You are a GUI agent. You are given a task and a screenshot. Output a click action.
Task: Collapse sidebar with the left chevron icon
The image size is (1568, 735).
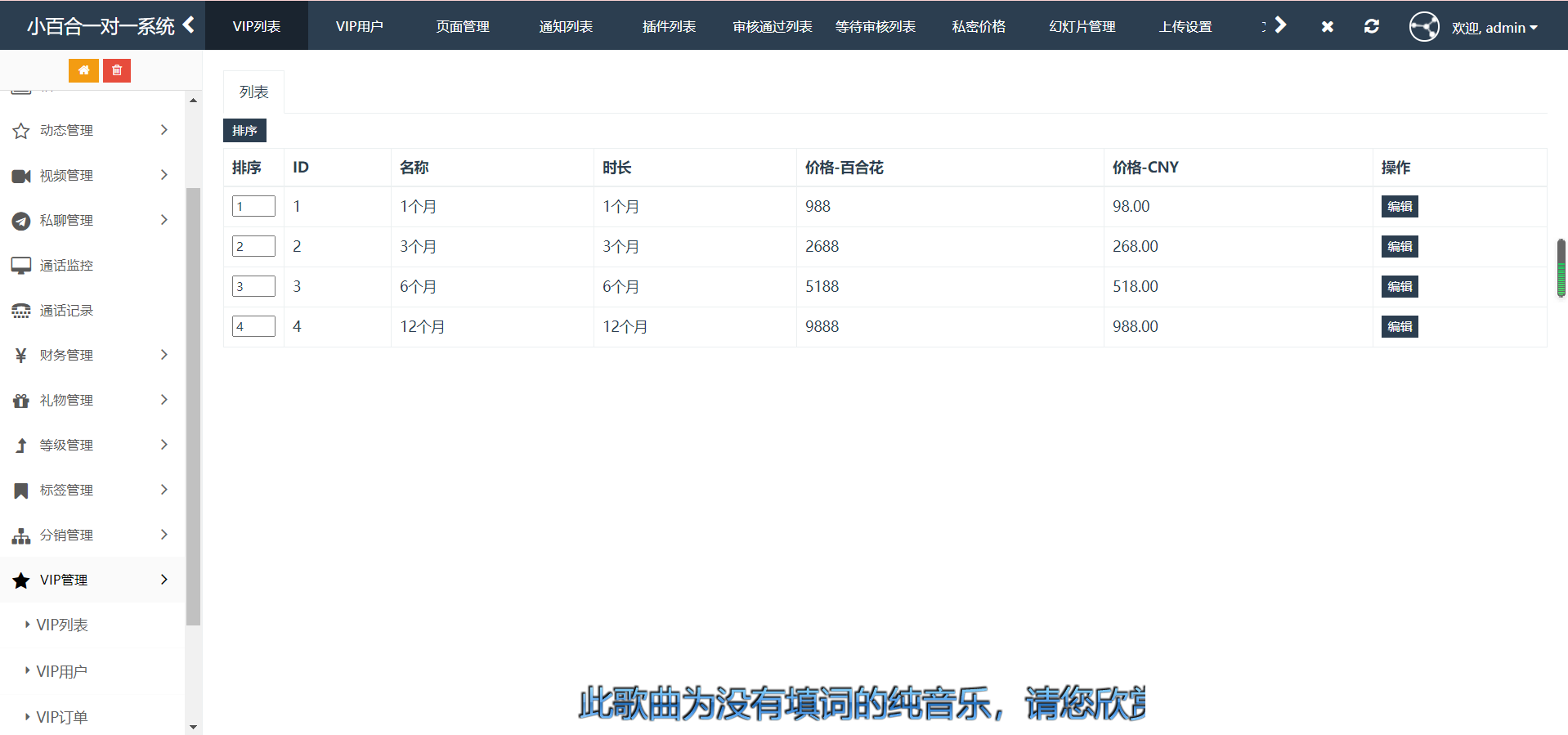[x=189, y=25]
